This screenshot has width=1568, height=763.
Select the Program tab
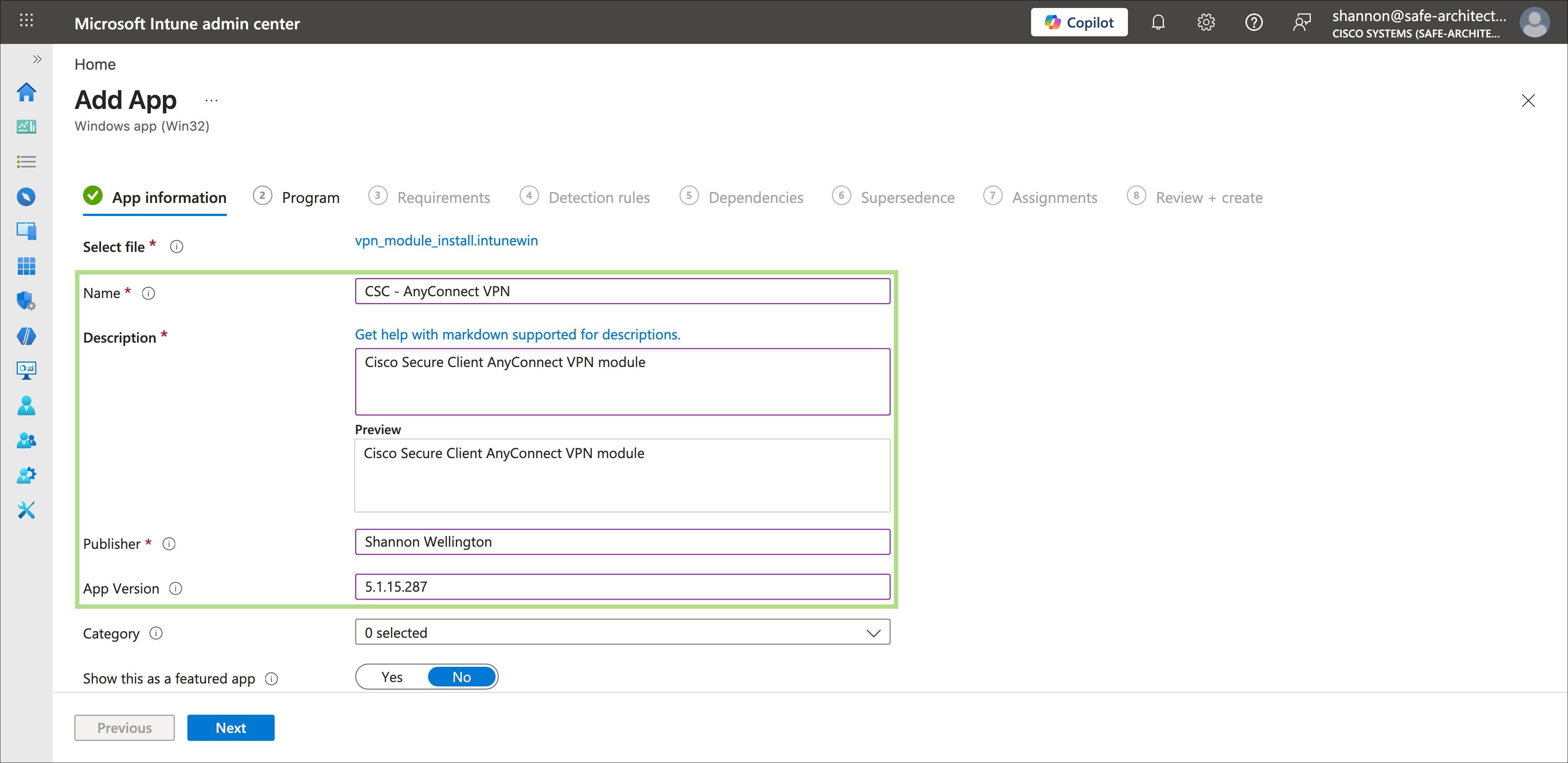pos(296,197)
